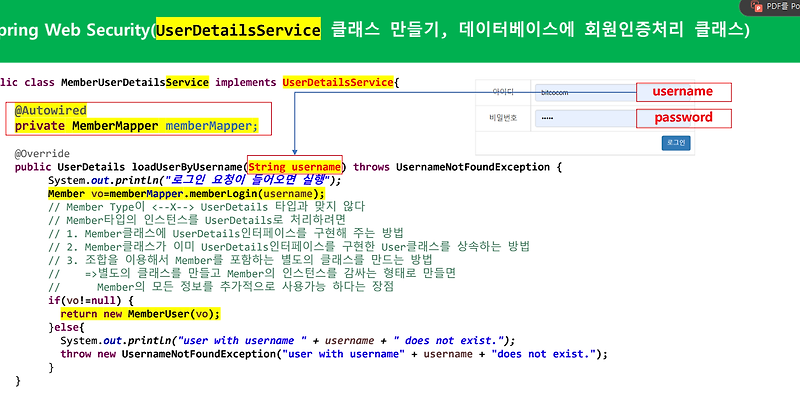Click the comment about Member Type과 UserDetails 타입

(x=207, y=207)
